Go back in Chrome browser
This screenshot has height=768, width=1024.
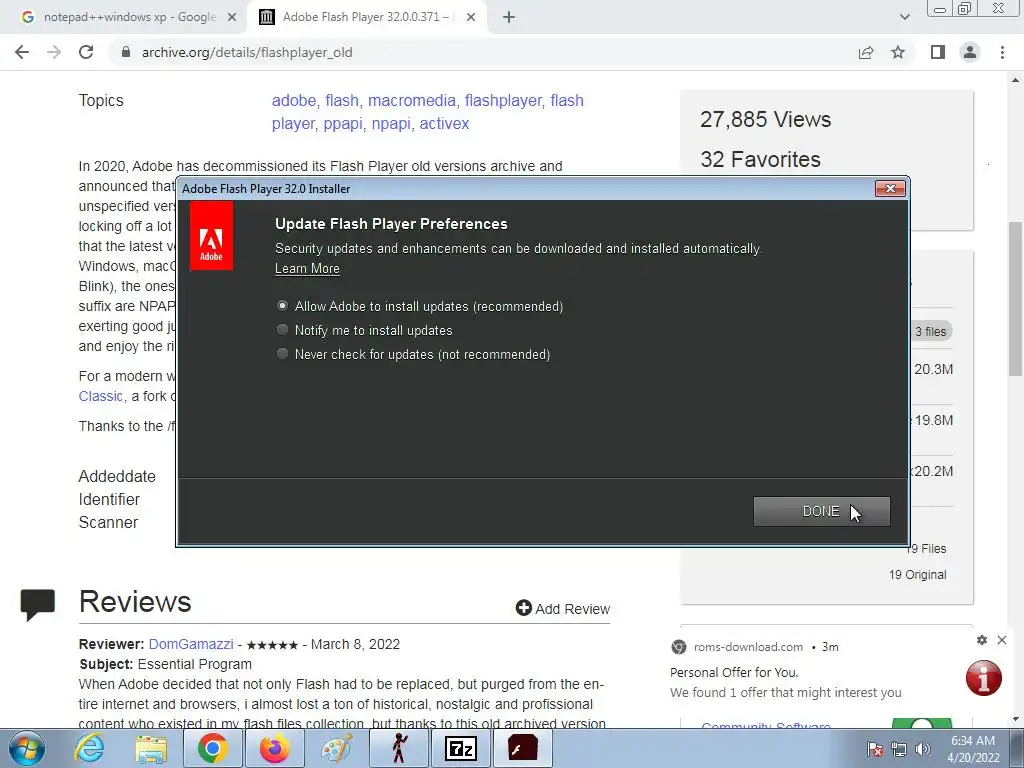(x=22, y=52)
